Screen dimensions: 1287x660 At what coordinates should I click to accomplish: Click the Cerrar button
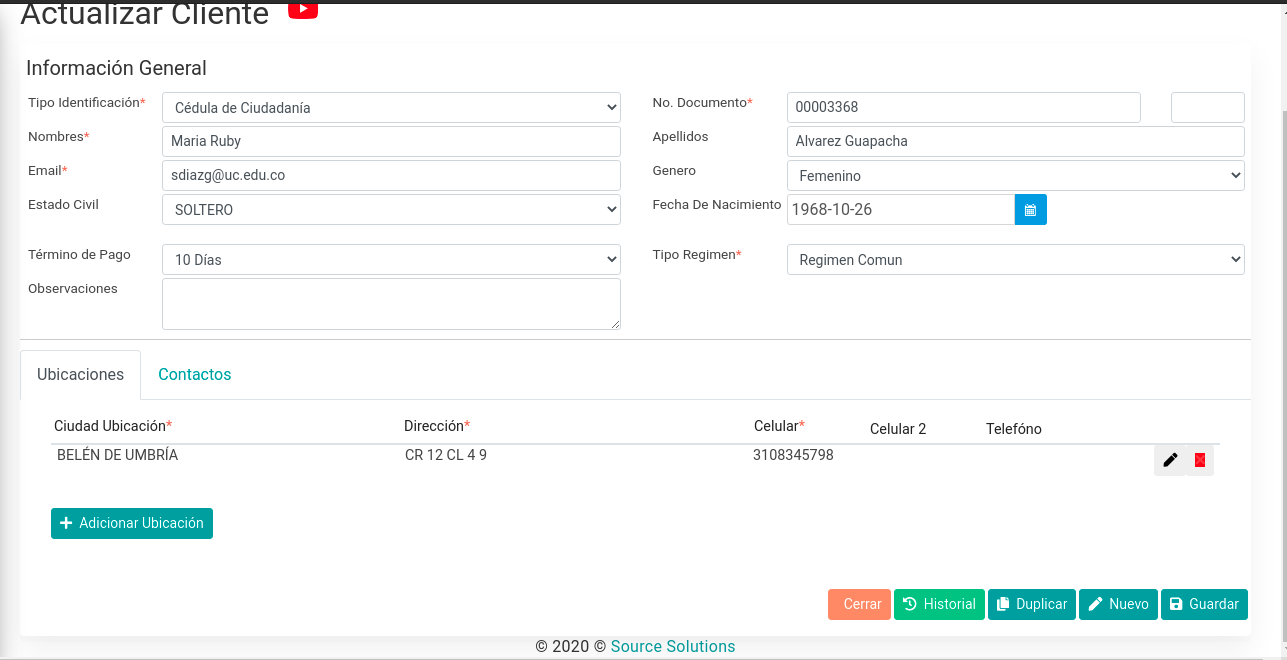coord(859,604)
